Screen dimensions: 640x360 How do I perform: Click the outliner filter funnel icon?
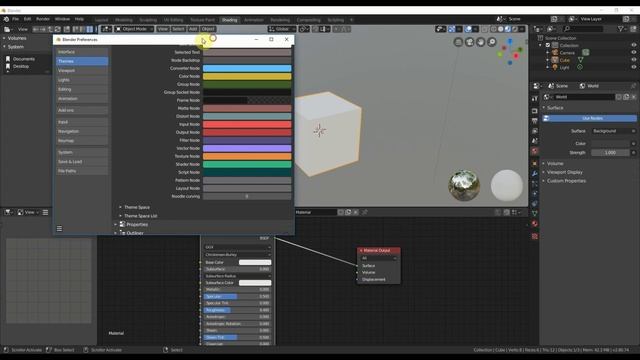pos(620,29)
